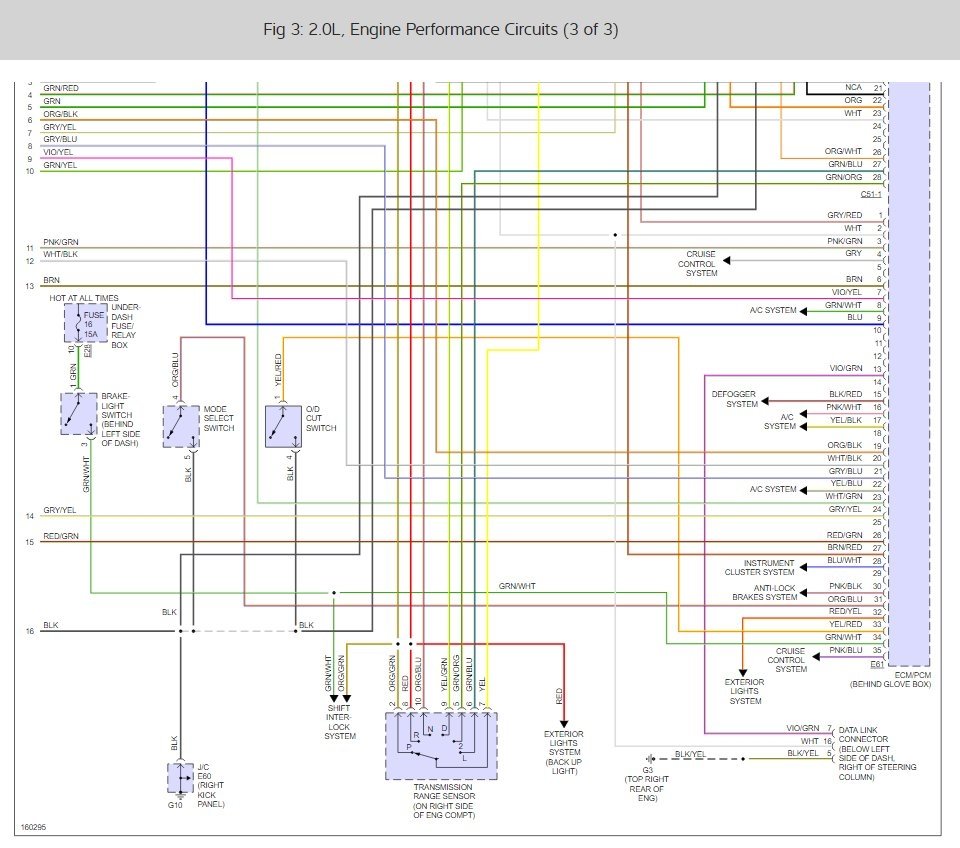Viewport: 960px width, 848px height.
Task: Click the diagram number '160295'
Action: (34, 827)
